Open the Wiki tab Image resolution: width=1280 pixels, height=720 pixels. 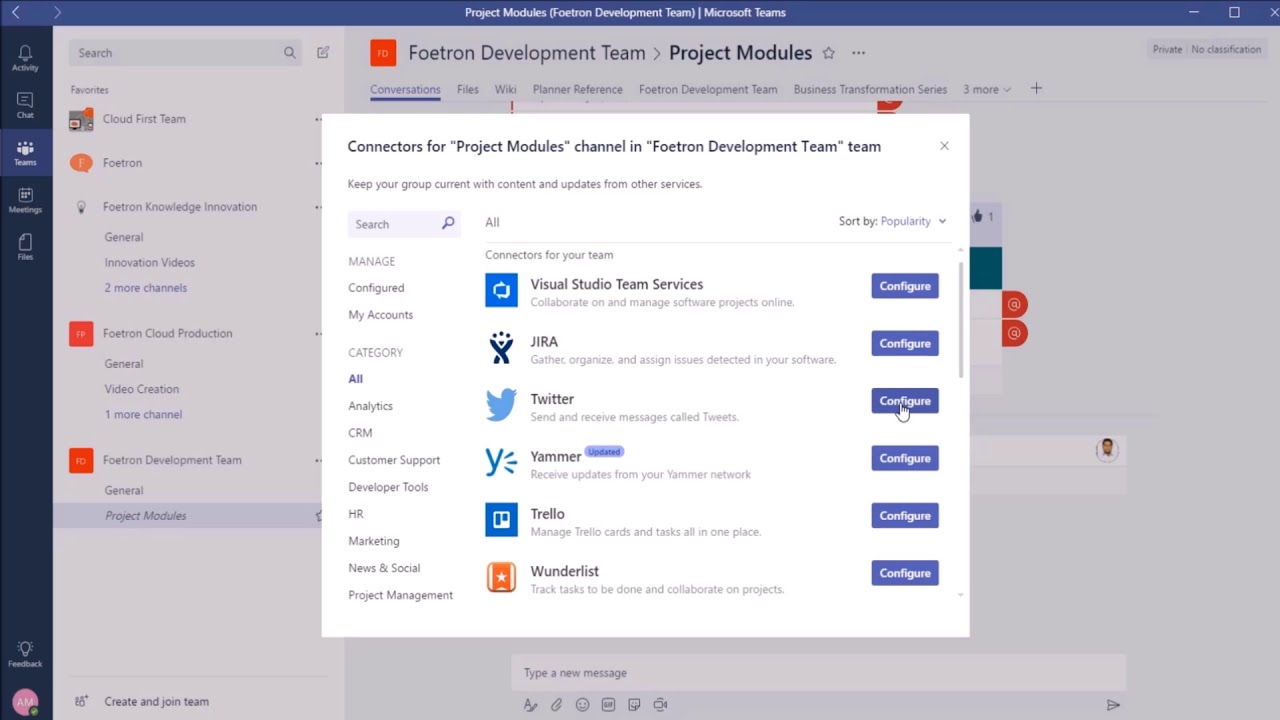pyautogui.click(x=506, y=89)
